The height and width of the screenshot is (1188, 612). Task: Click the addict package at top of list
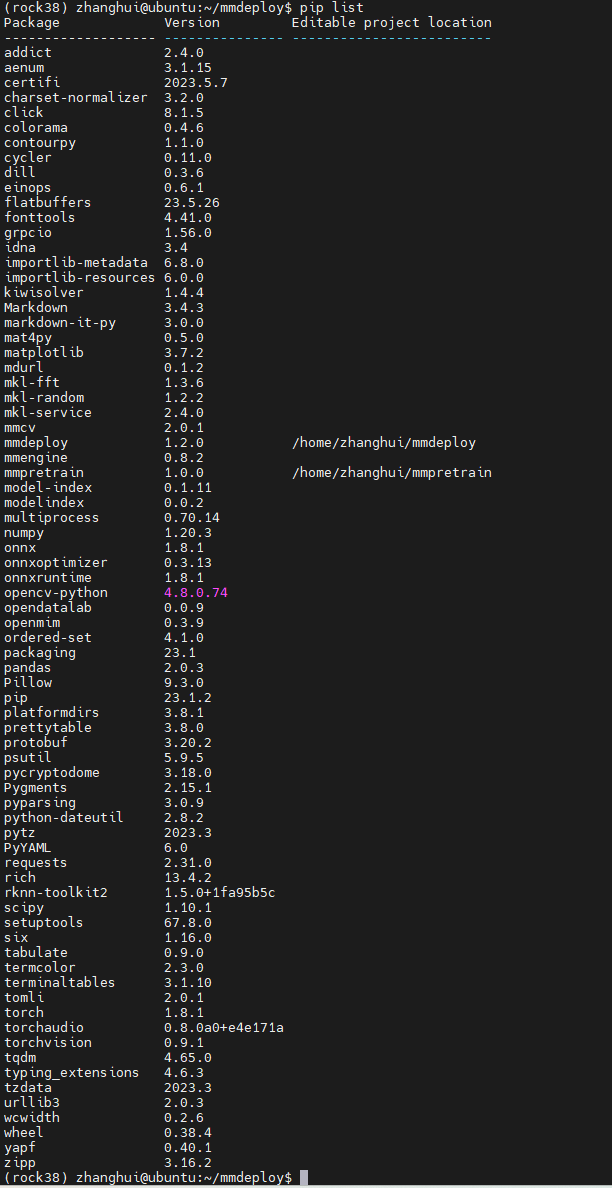pyautogui.click(x=28, y=52)
